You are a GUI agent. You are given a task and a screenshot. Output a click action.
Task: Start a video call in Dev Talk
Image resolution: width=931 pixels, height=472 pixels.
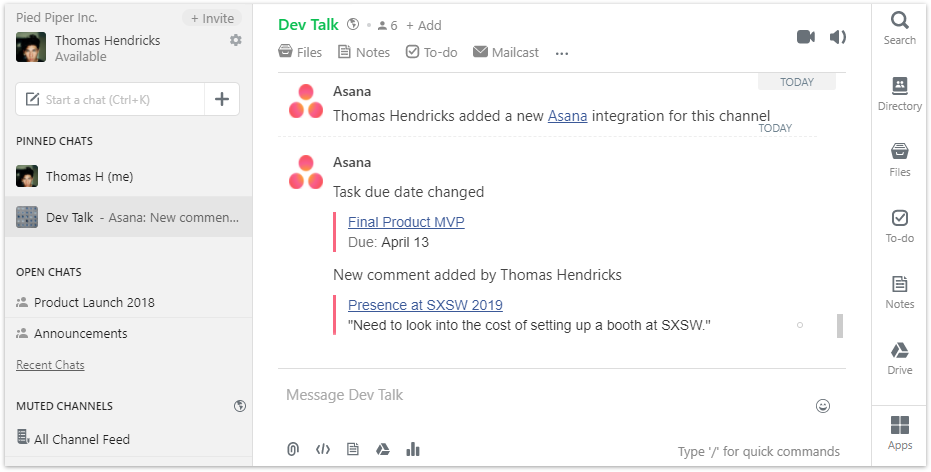806,37
